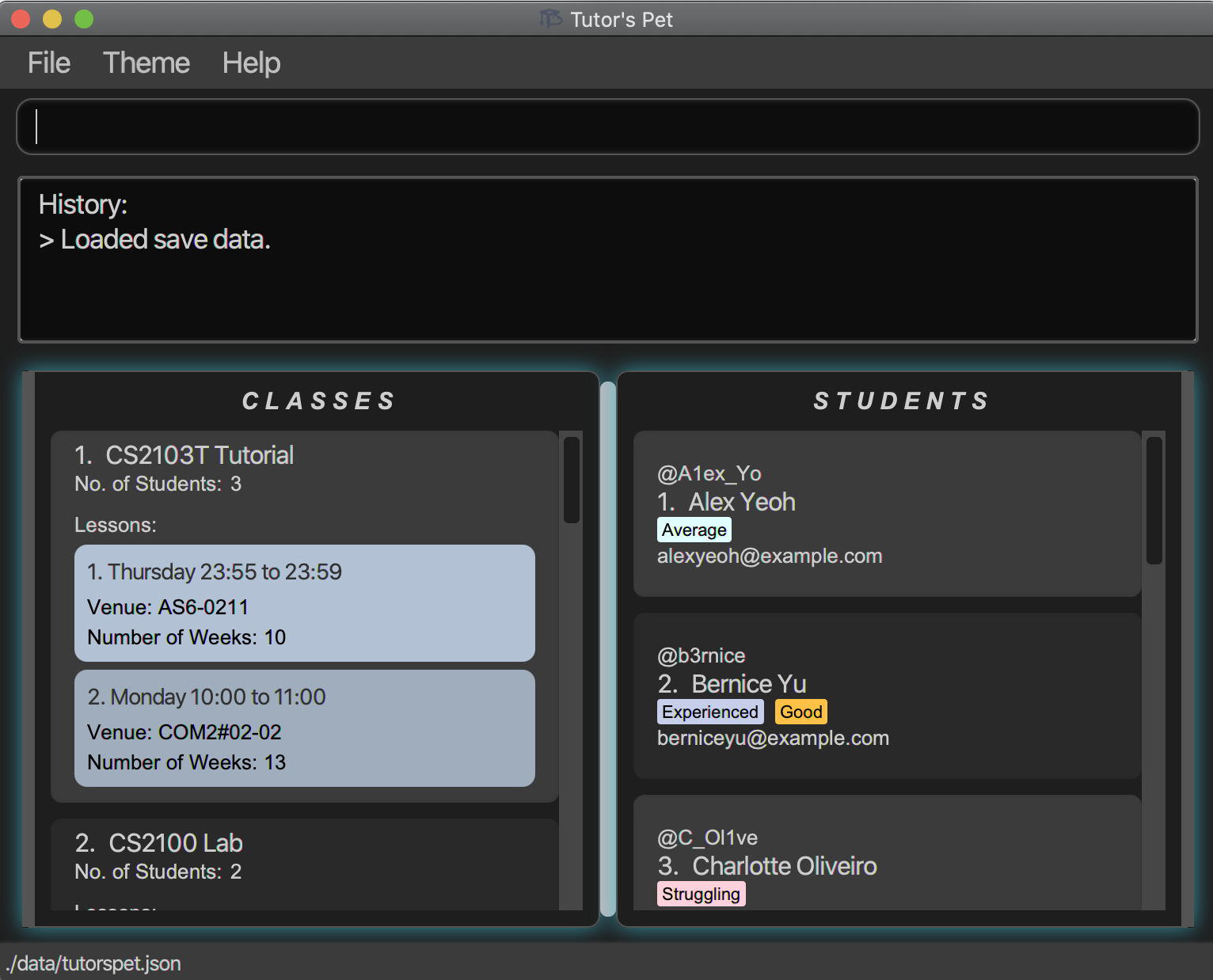Click the berniceyu@example.com email
This screenshot has height=980, width=1213.
(774, 738)
